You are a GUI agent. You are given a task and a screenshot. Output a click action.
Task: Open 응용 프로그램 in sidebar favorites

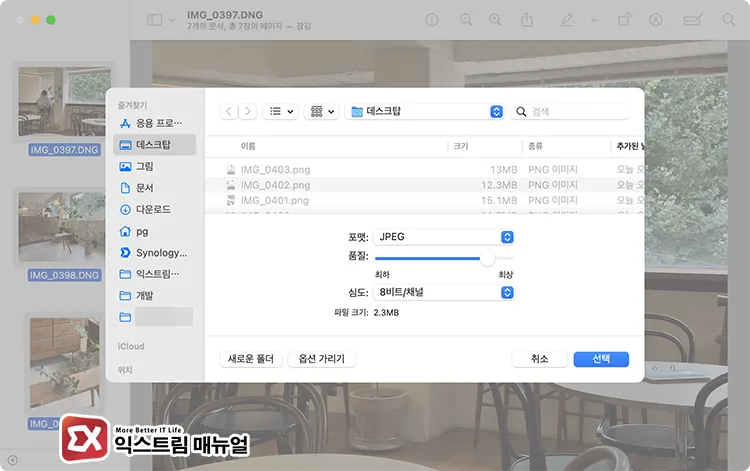coord(154,123)
